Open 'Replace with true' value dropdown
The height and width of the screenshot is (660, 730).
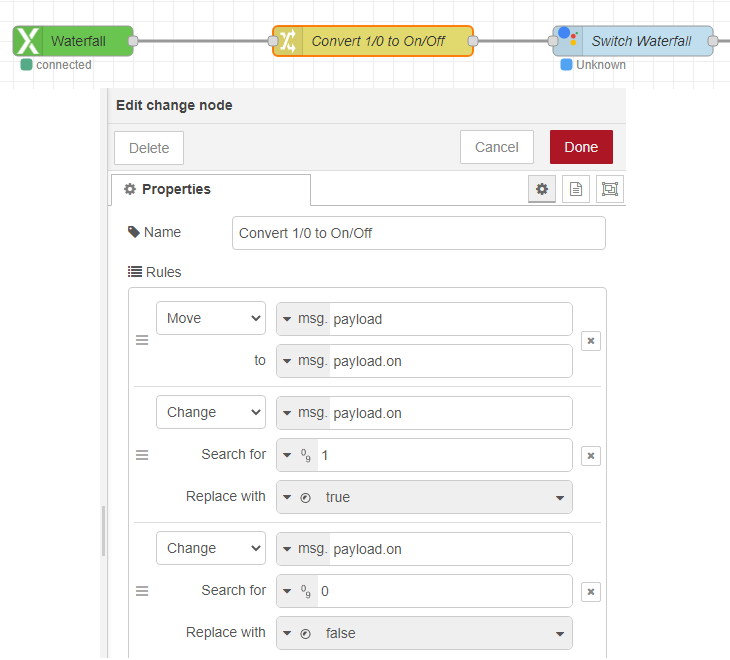(x=559, y=497)
